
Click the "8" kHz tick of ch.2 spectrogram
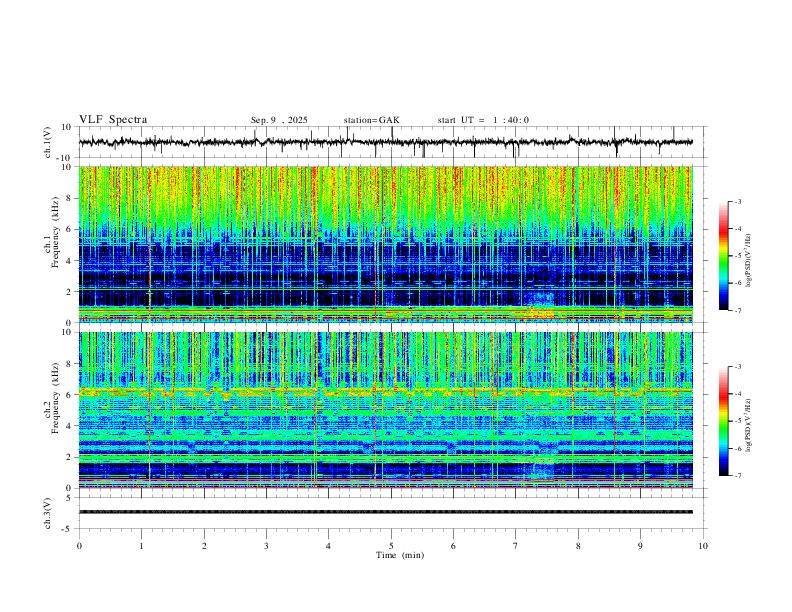point(70,364)
